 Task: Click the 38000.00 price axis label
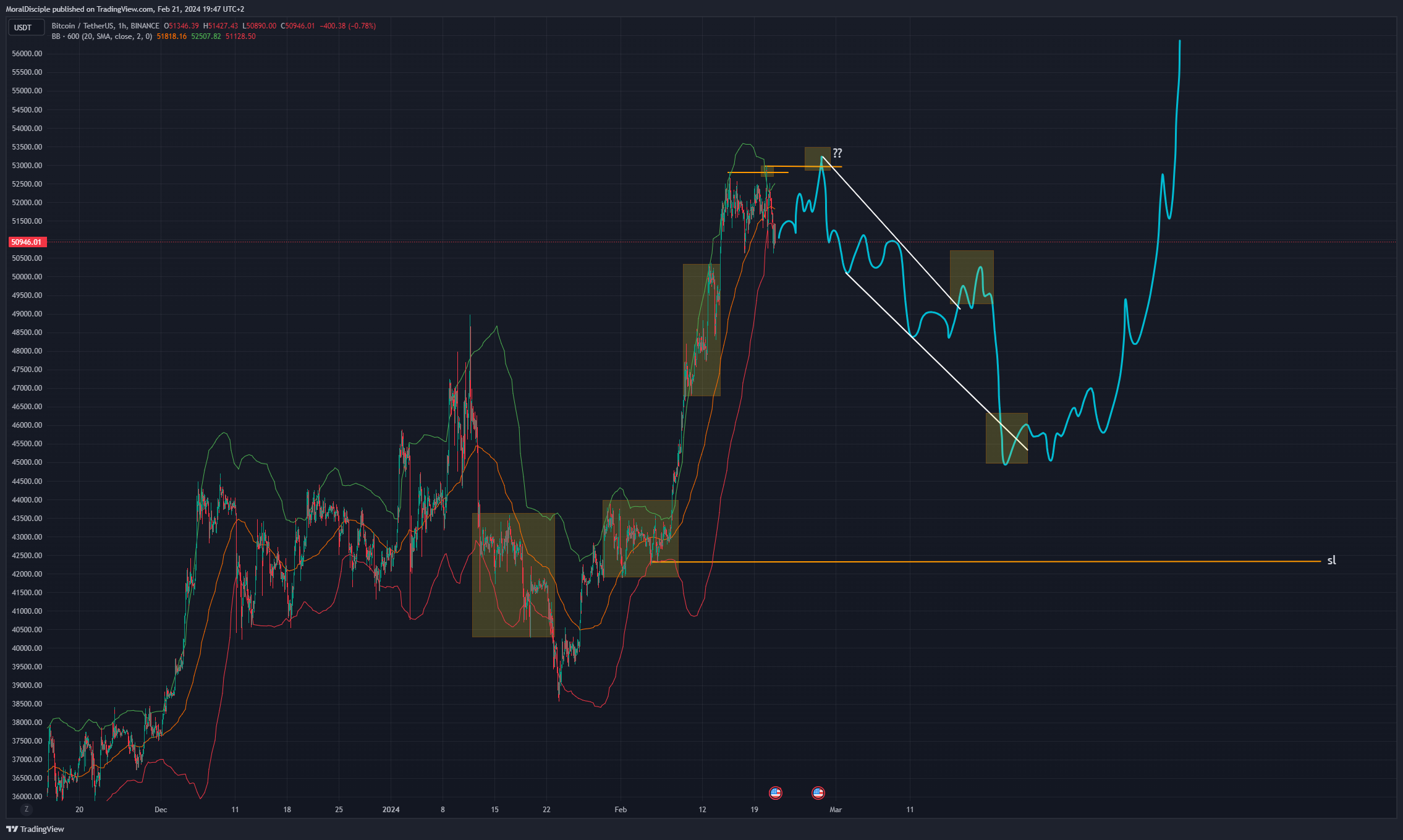tap(27, 723)
